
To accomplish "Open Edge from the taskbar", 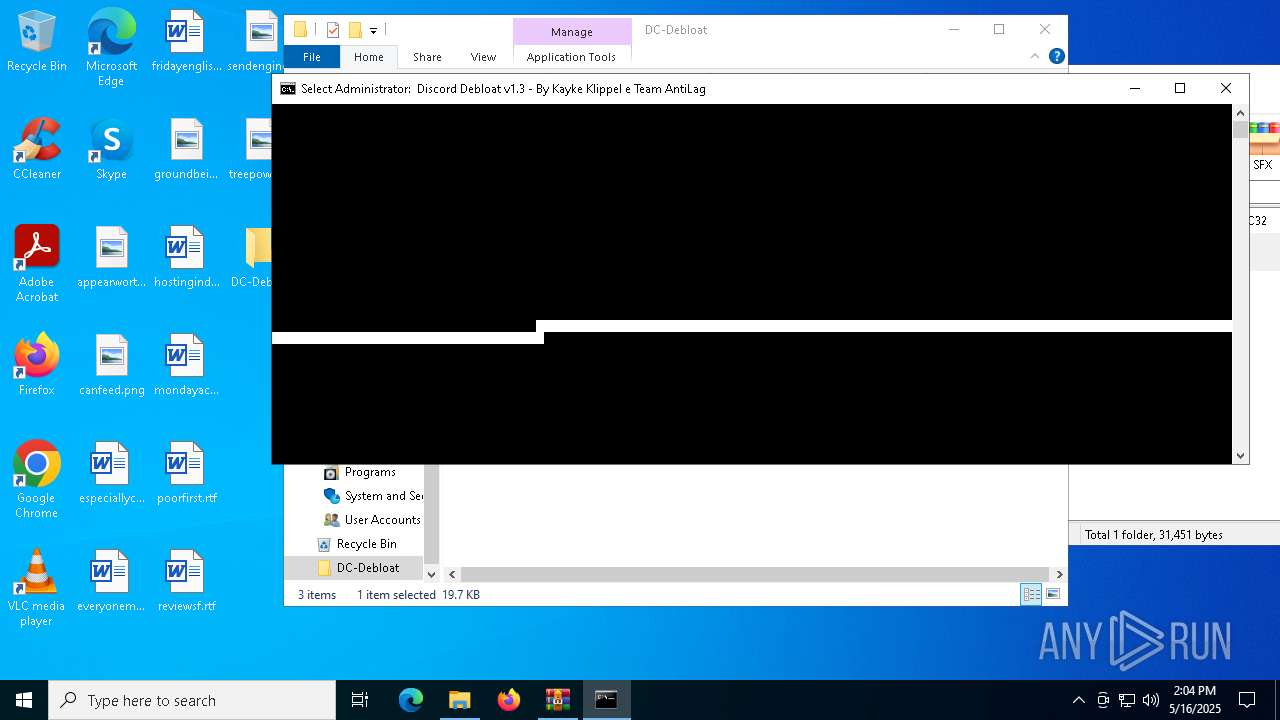I will coord(411,700).
